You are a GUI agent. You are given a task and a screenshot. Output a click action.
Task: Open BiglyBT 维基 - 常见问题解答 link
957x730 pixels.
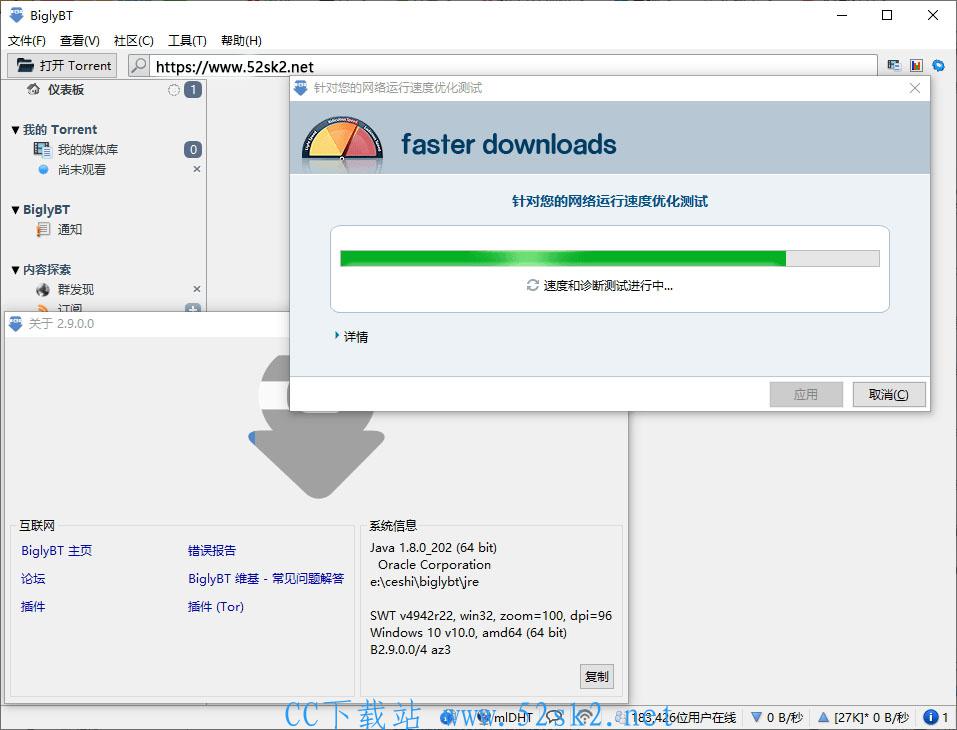click(x=266, y=579)
